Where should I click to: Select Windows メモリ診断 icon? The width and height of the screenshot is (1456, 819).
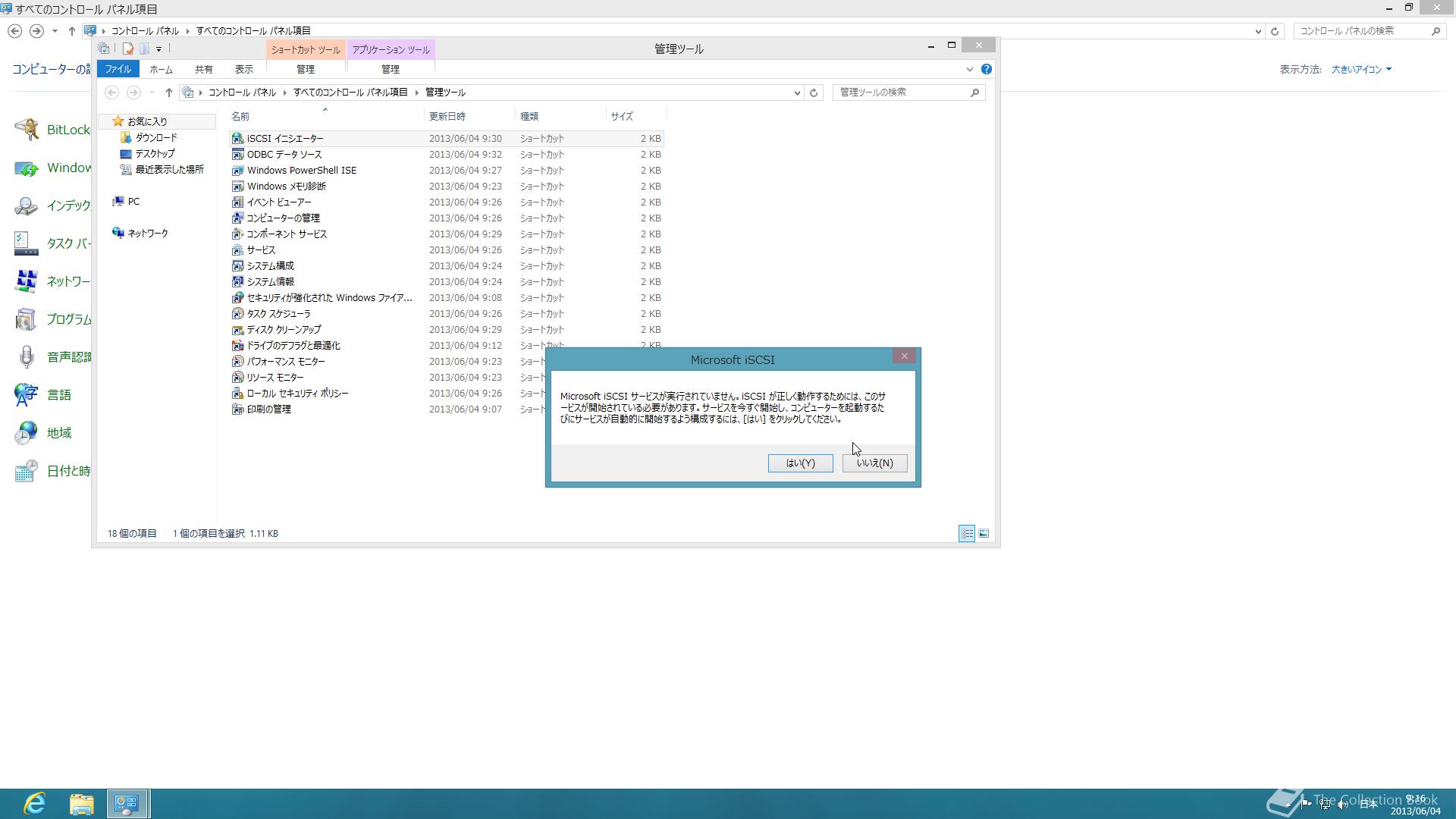tap(237, 186)
